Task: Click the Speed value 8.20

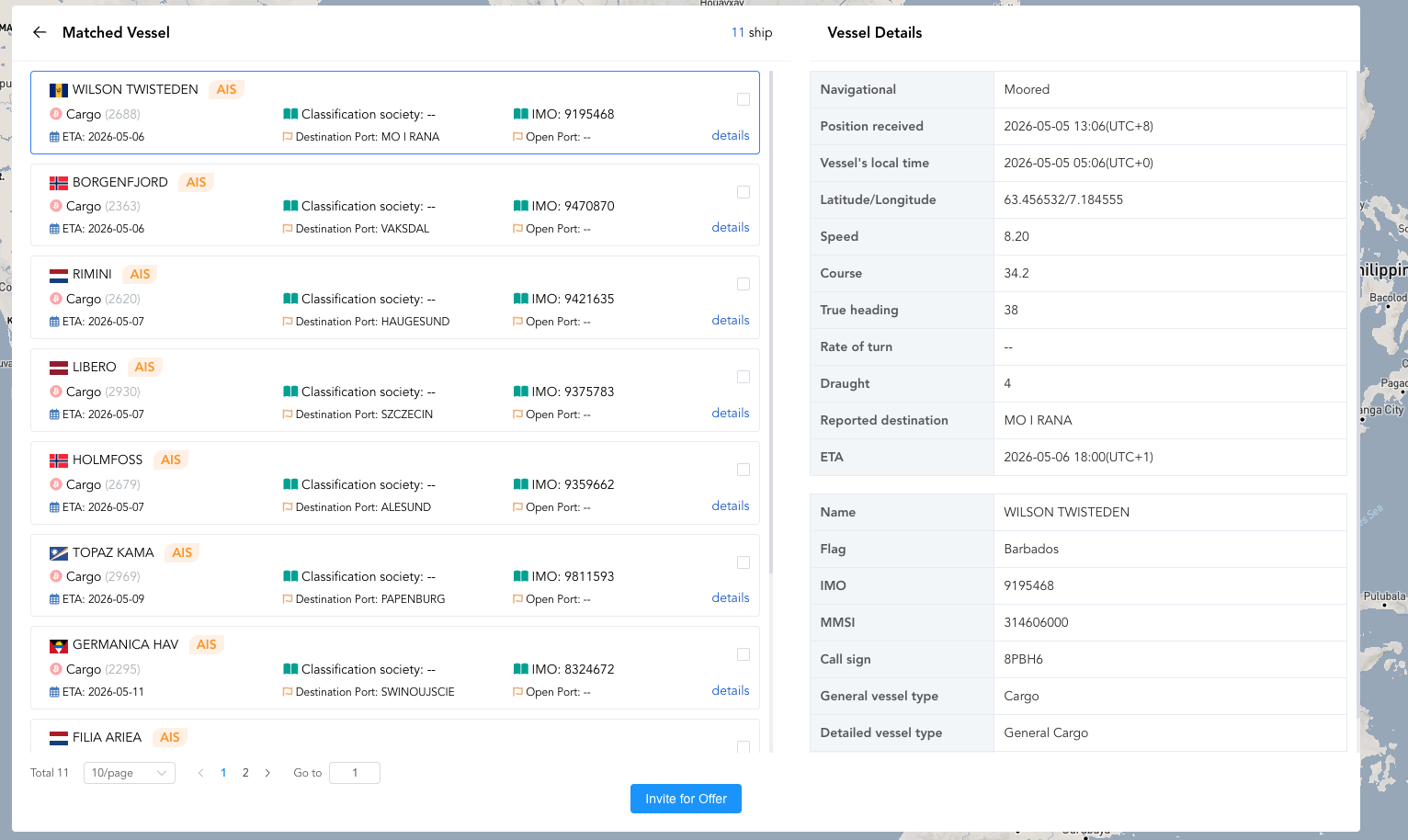Action: pyautogui.click(x=1016, y=236)
